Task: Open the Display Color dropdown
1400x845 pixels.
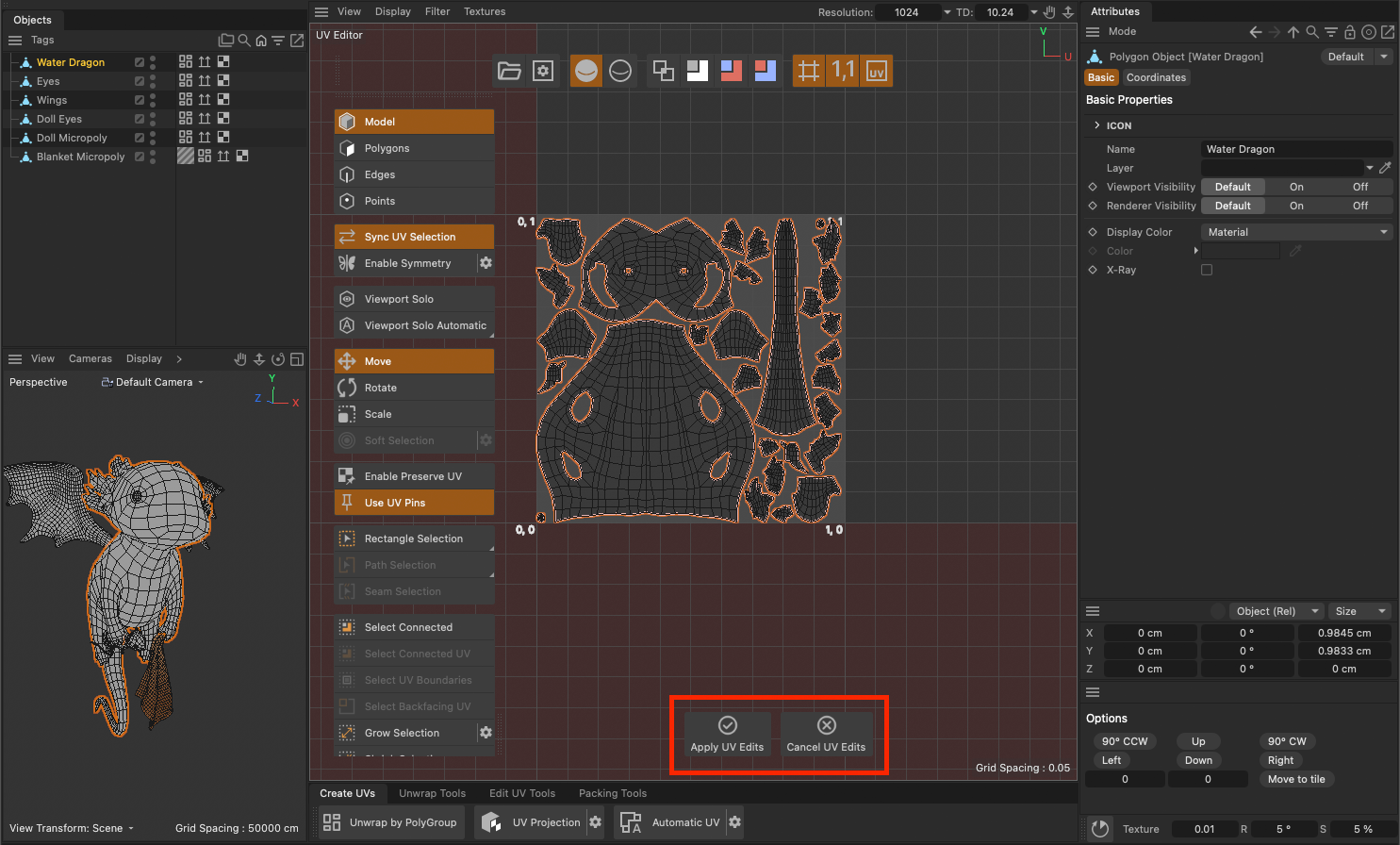Action: 1296,232
